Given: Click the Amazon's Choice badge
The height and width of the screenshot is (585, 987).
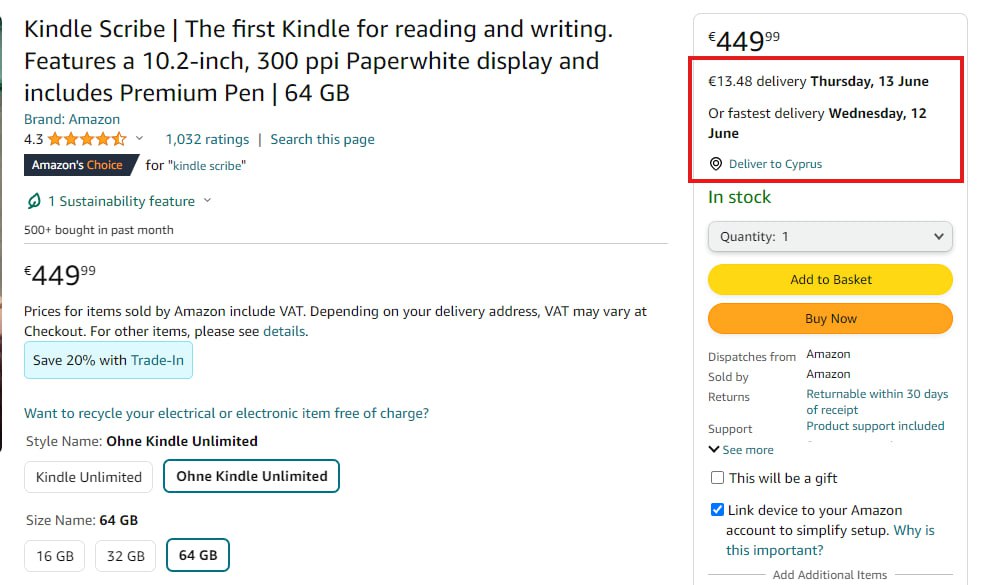Looking at the screenshot, I should (x=81, y=165).
